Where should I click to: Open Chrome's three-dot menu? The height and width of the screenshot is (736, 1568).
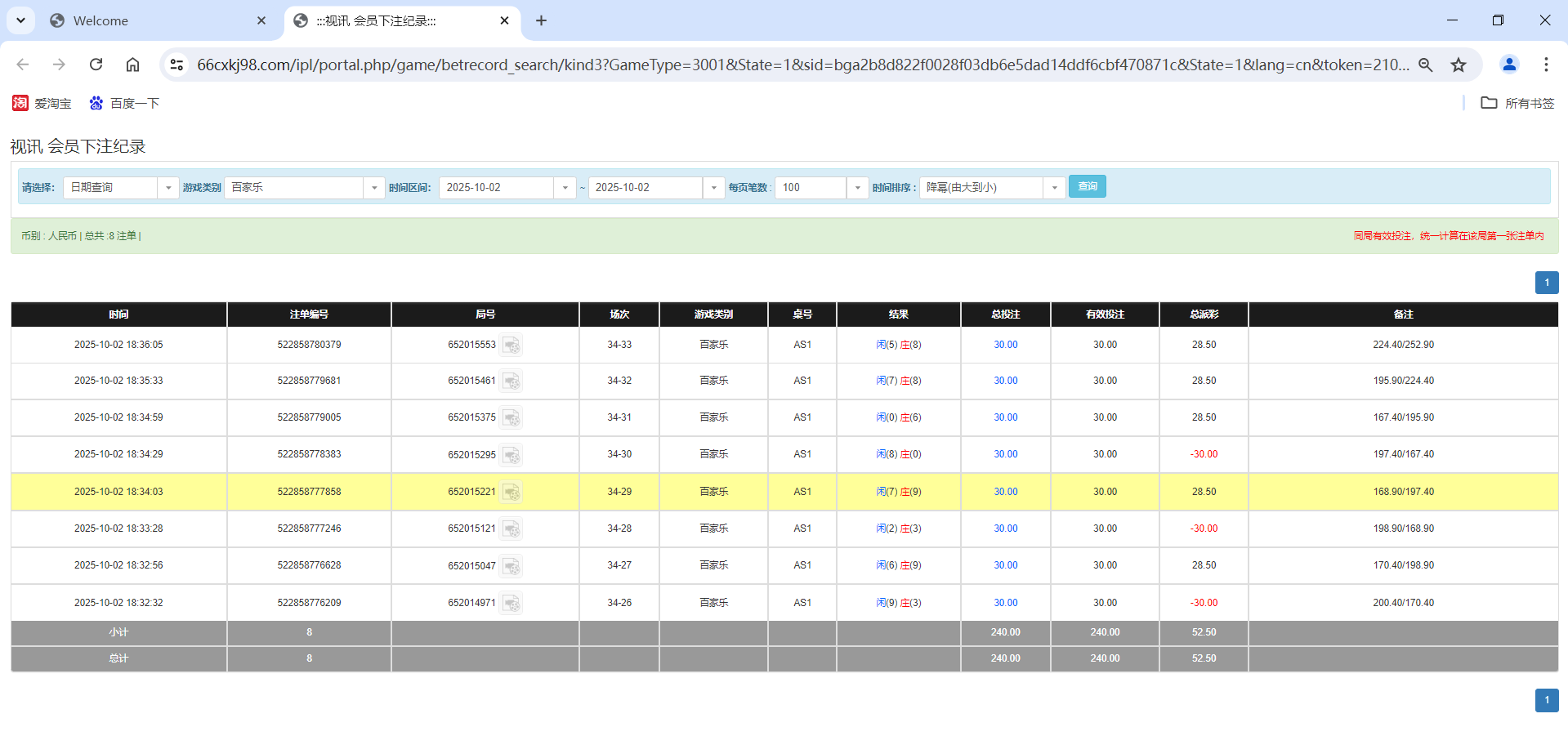pos(1546,65)
